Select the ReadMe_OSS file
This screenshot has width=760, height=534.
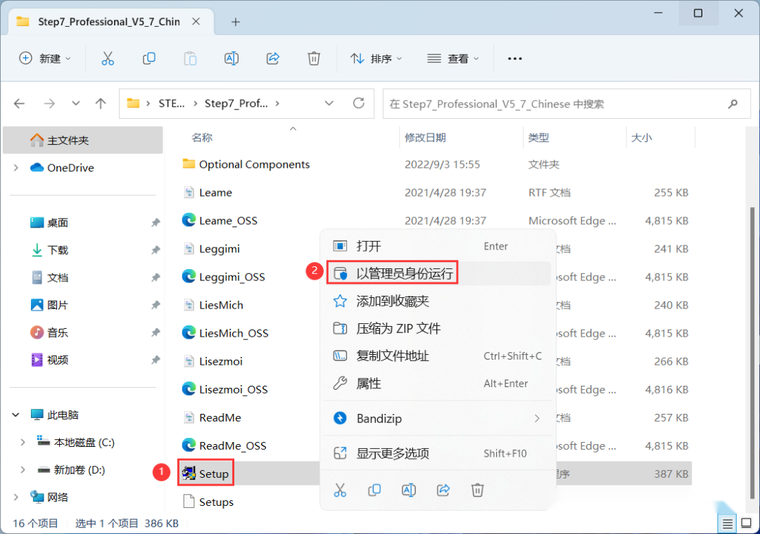pyautogui.click(x=233, y=445)
